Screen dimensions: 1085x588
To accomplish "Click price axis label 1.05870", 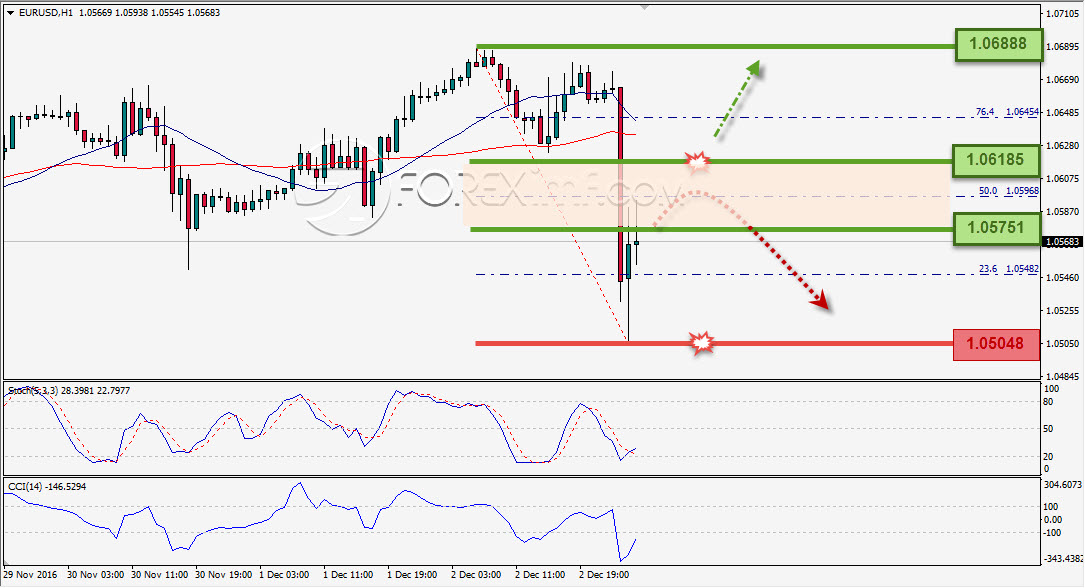I will click(1063, 212).
